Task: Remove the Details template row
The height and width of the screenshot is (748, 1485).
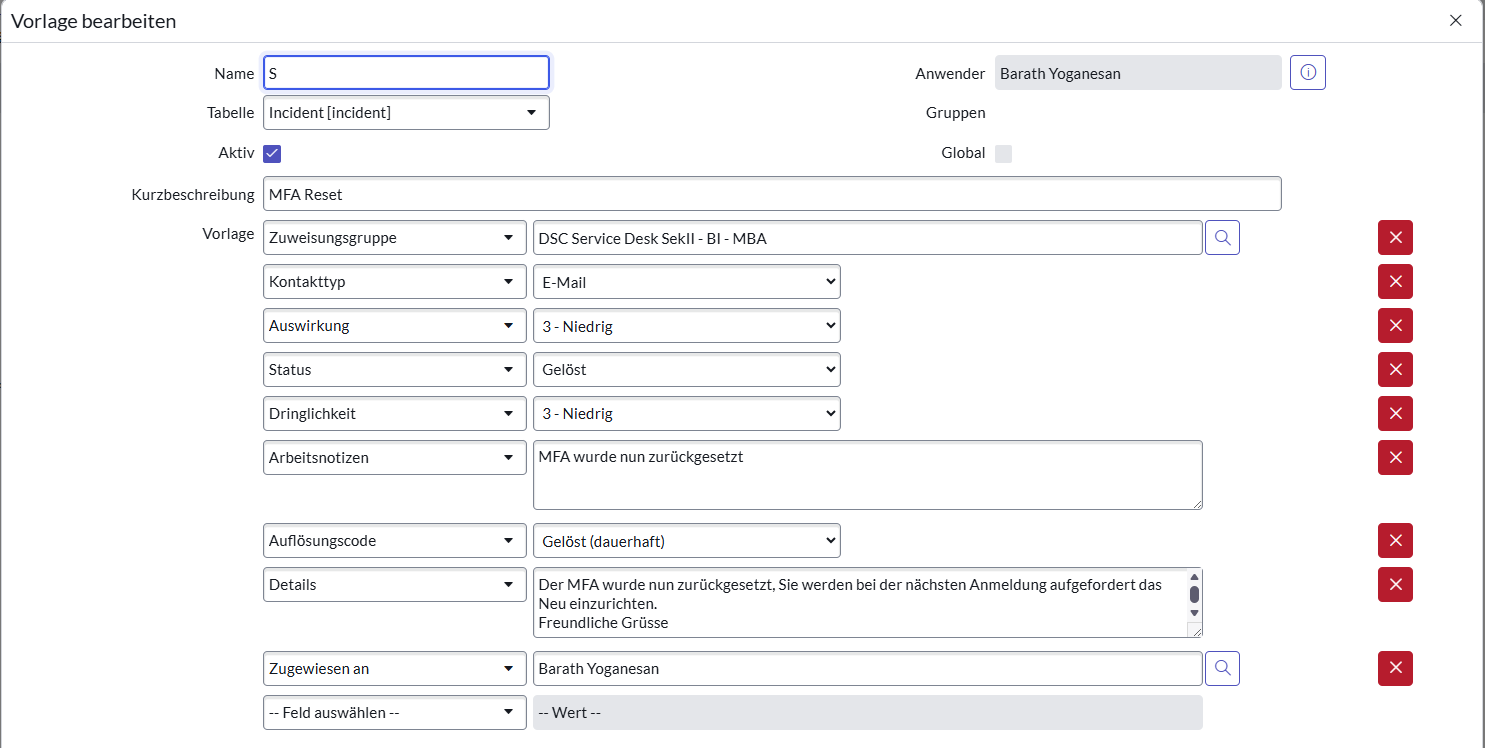Action: [x=1395, y=585]
